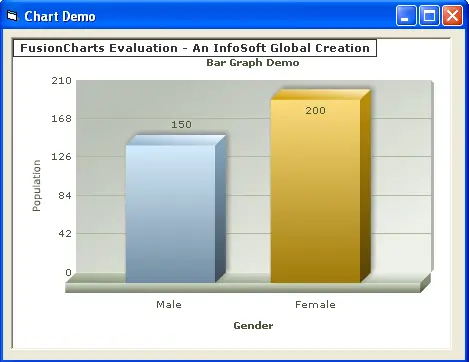Click the FusionCharts Evaluation banner
The height and width of the screenshot is (362, 469).
tap(195, 48)
